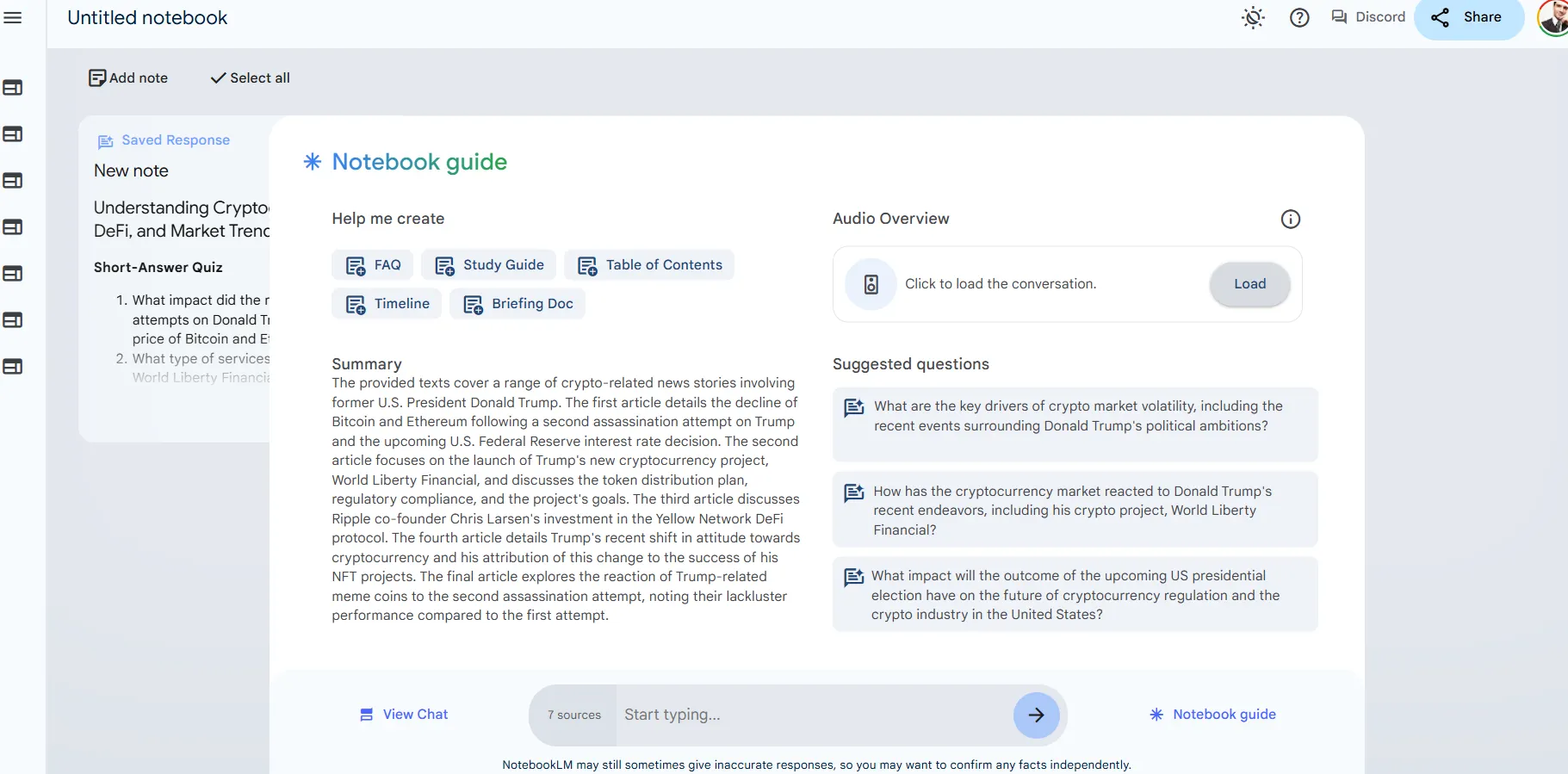
Task: Generate a Briefing Doc
Action: point(518,304)
